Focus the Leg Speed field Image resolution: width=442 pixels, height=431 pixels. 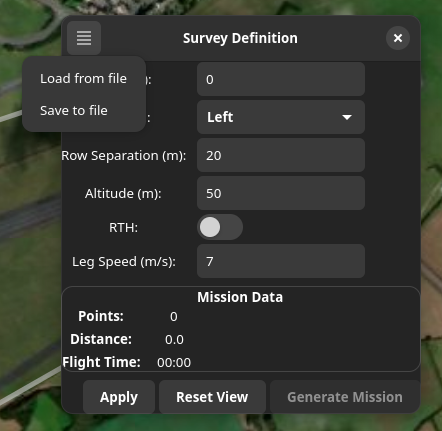[281, 261]
